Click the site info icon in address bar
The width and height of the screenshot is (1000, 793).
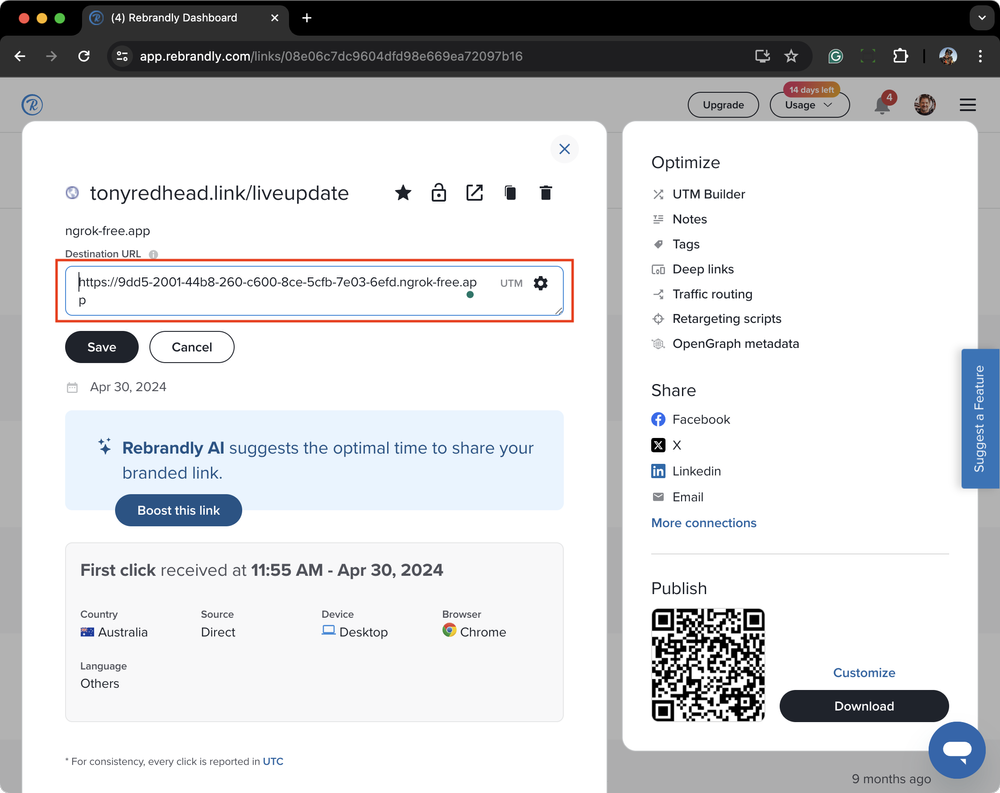point(122,56)
